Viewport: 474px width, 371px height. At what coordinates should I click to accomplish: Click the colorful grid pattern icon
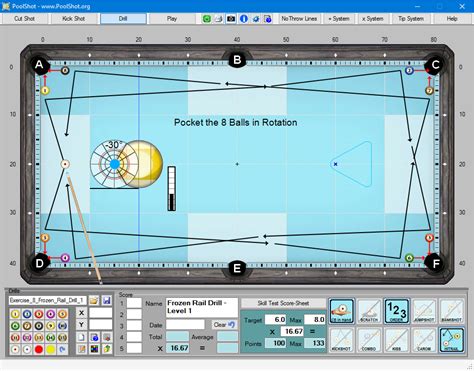click(x=94, y=349)
